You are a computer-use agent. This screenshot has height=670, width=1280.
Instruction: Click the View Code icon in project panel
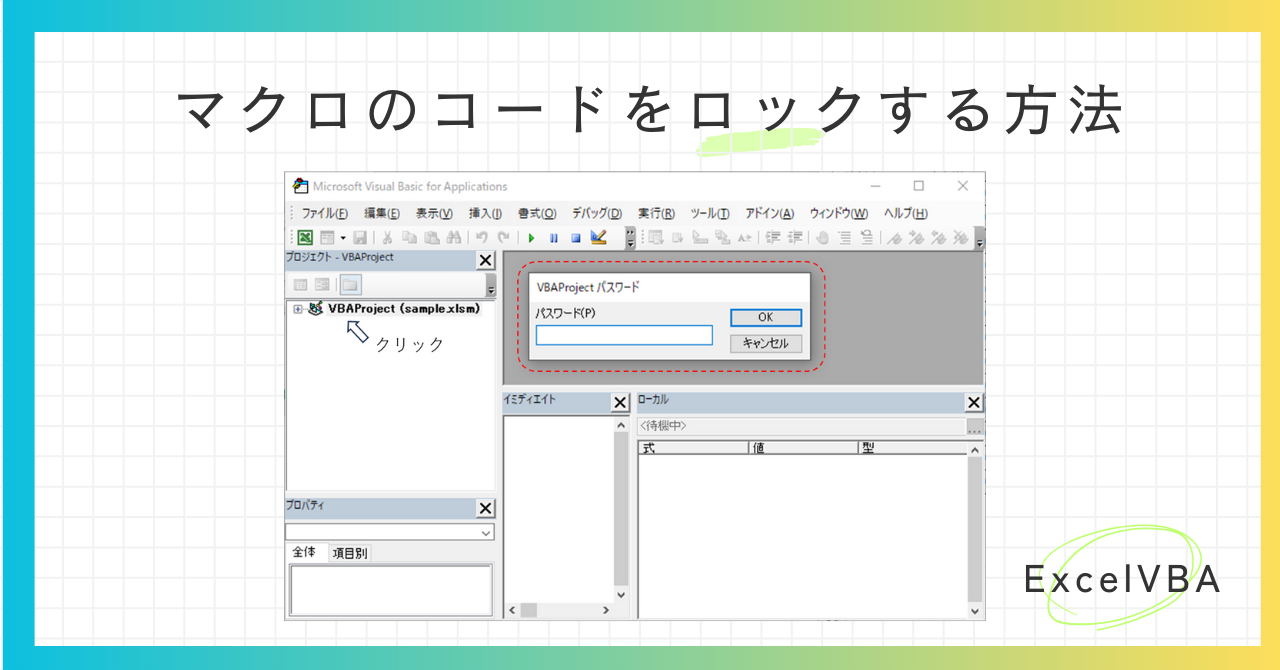301,285
